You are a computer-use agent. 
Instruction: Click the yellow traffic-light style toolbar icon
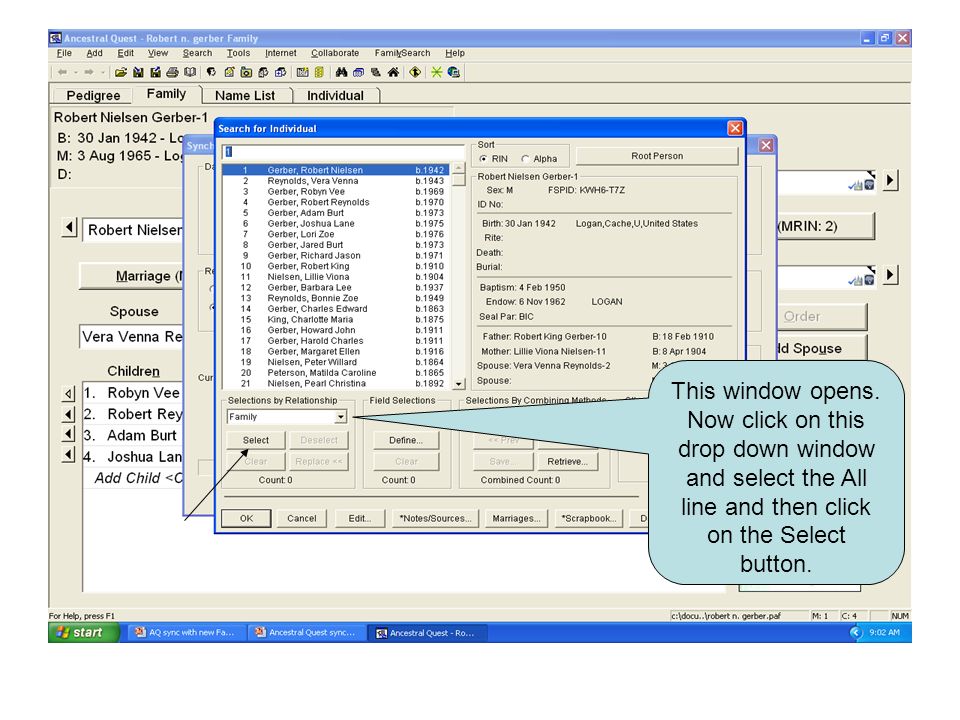point(319,72)
